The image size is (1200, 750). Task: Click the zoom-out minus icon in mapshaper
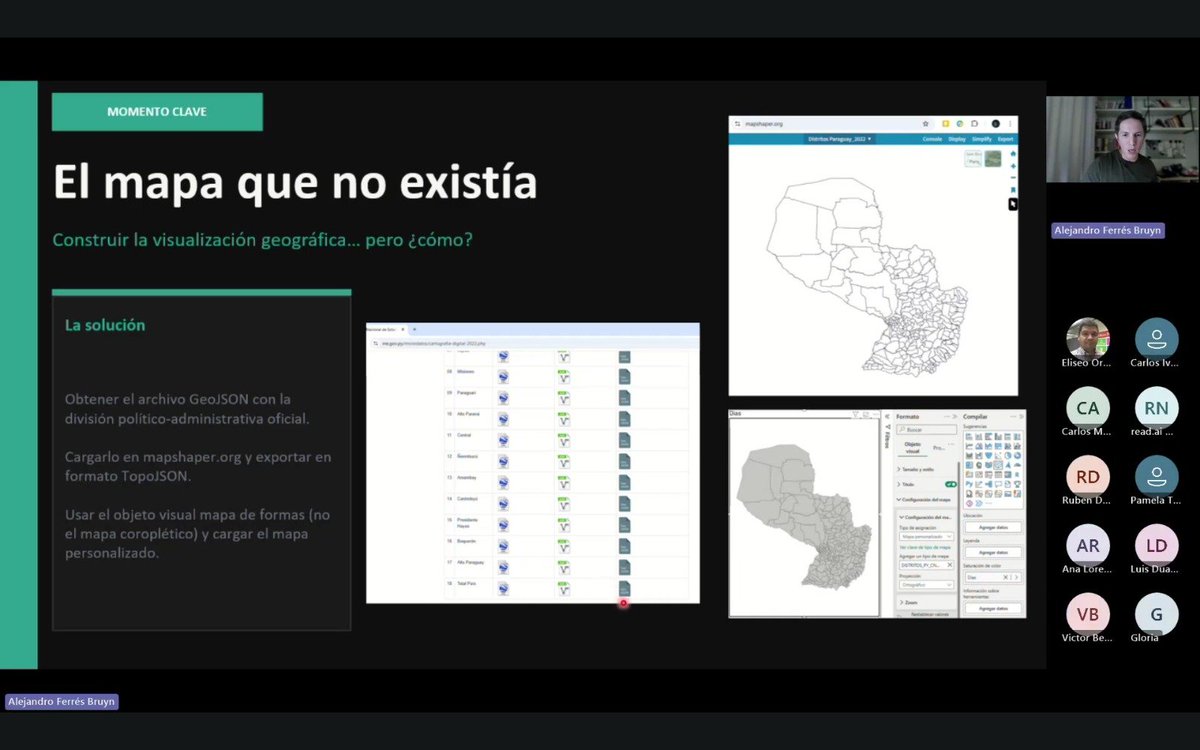tap(1013, 177)
